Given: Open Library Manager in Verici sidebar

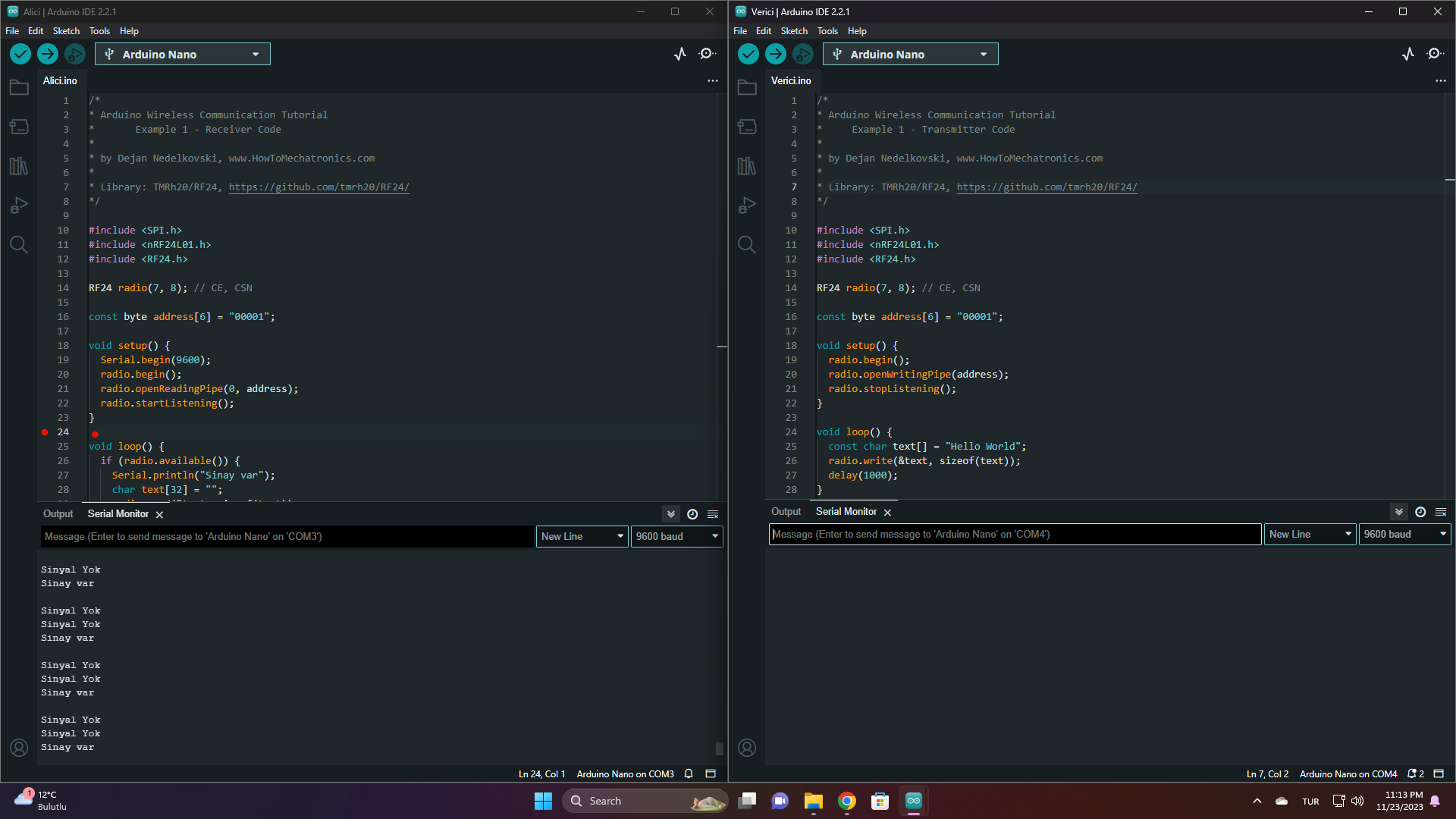Looking at the screenshot, I should (x=747, y=166).
